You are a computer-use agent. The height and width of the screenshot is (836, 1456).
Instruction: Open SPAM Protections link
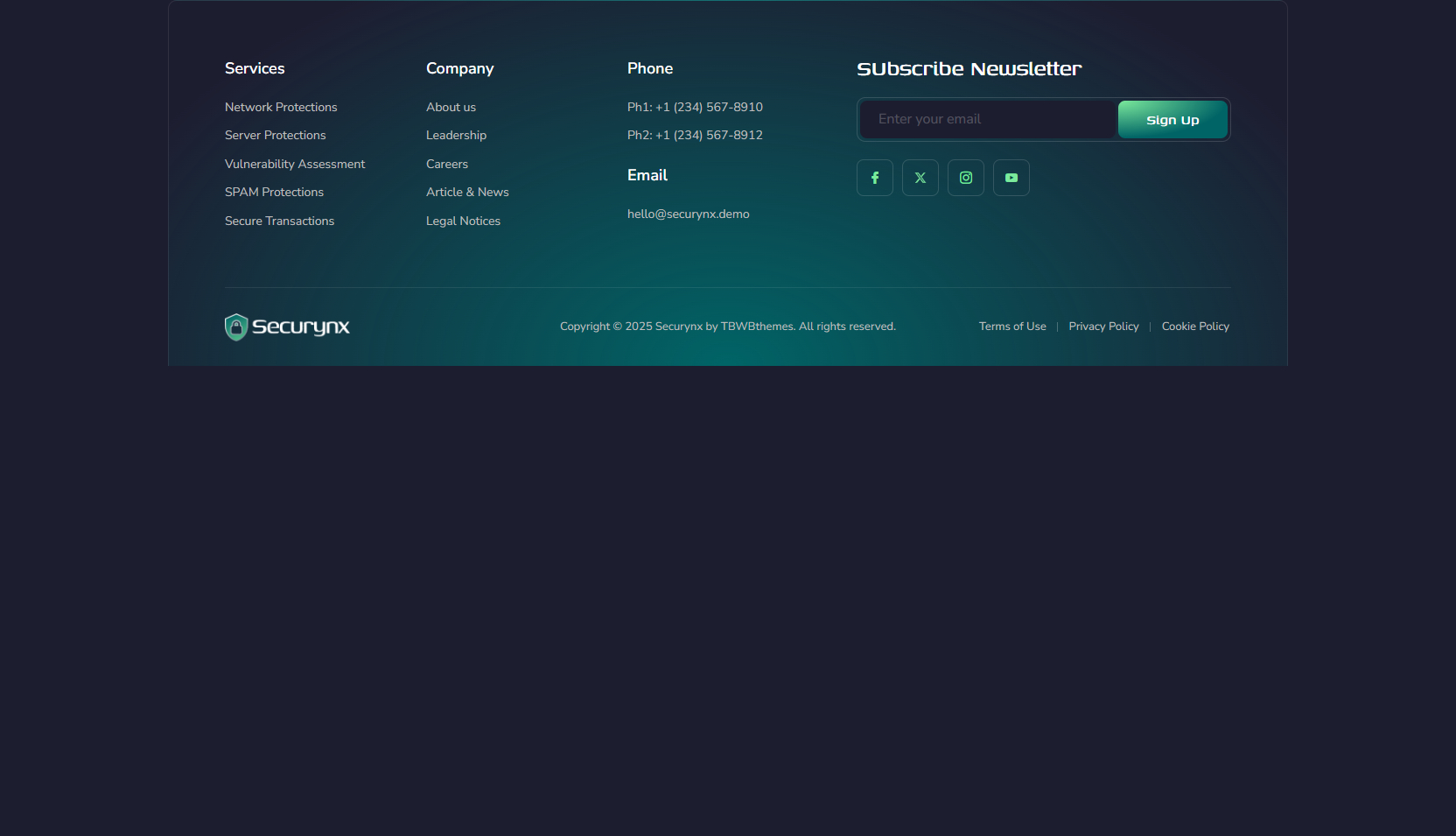(274, 192)
